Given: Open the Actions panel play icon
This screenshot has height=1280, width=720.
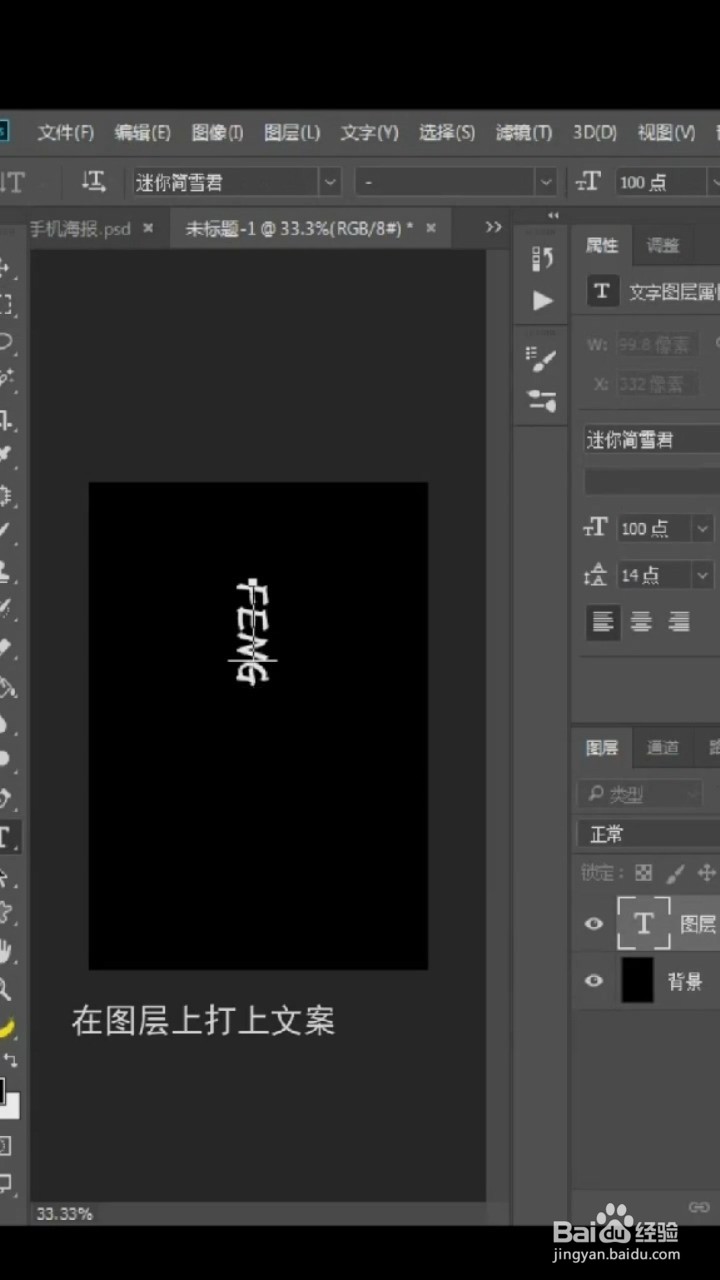Looking at the screenshot, I should coord(542,300).
